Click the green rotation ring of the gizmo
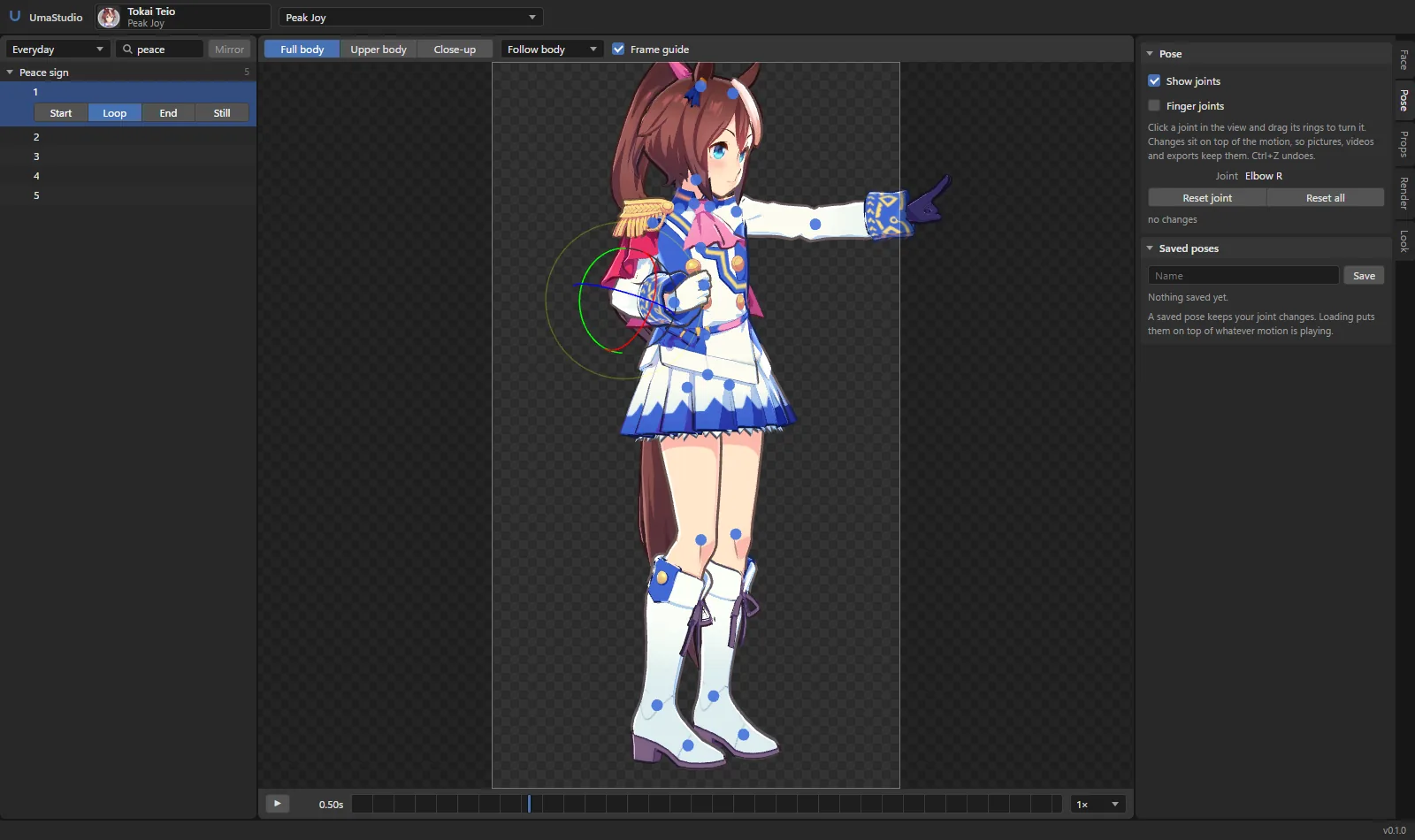Image resolution: width=1415 pixels, height=840 pixels. tap(581, 301)
